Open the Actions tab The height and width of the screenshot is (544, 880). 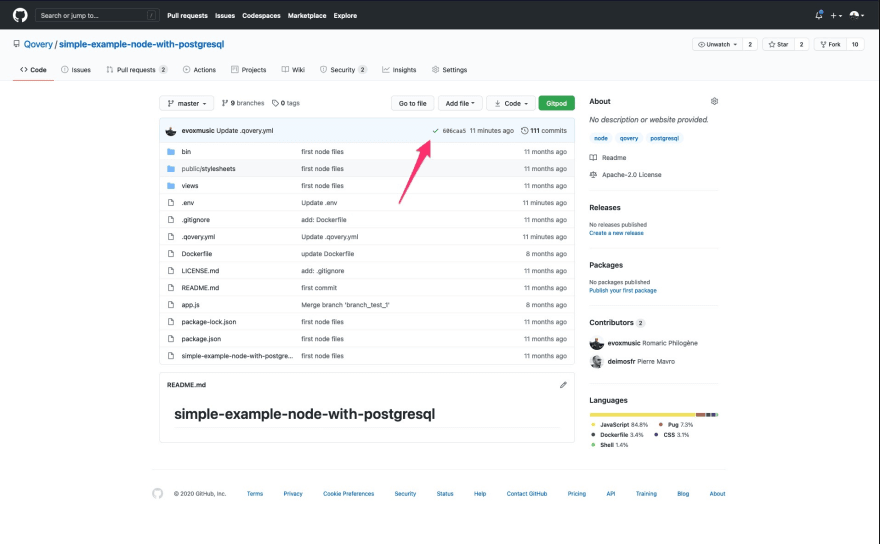point(199,70)
